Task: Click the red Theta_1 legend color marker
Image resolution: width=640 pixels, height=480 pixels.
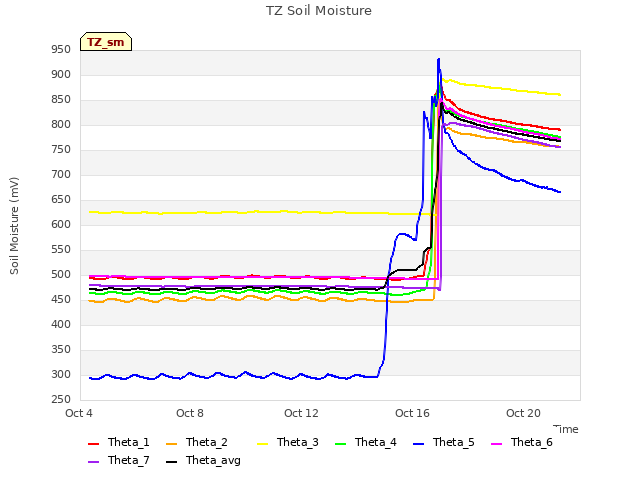Action: coord(93,444)
